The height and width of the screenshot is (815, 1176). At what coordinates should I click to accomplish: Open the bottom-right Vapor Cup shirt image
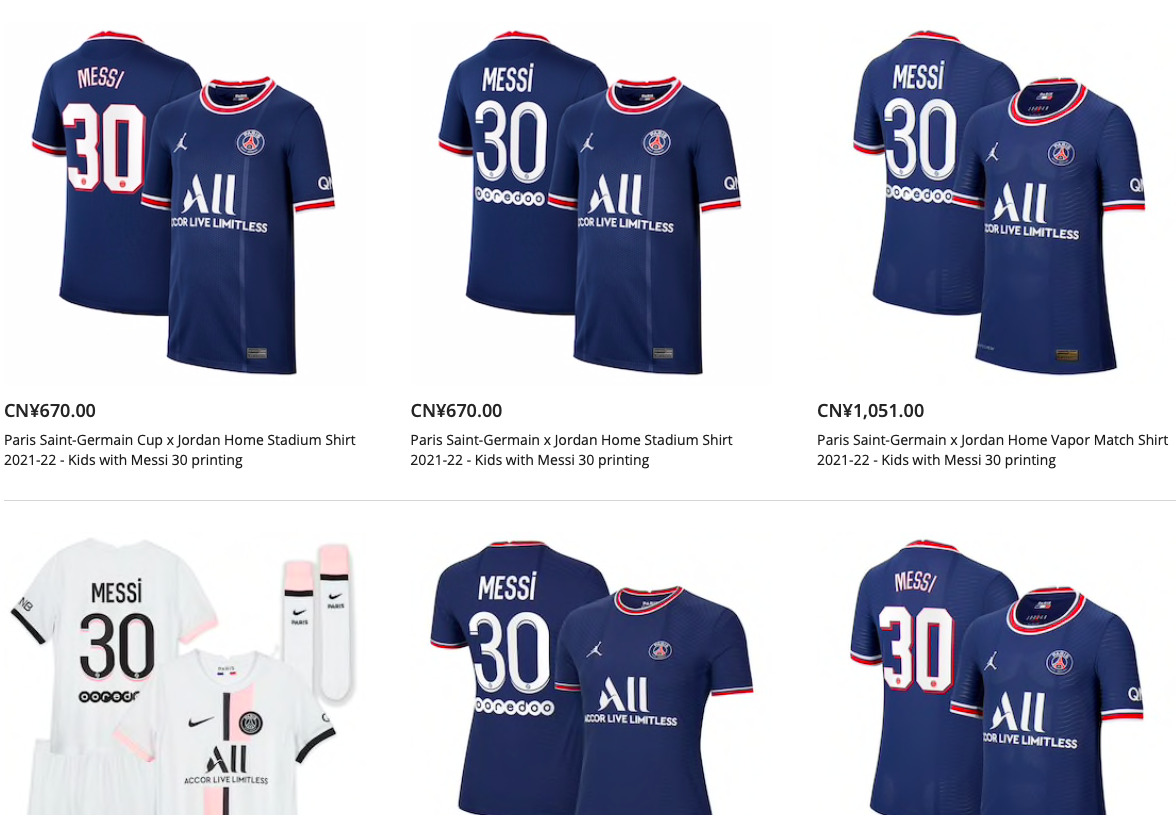pos(998,676)
